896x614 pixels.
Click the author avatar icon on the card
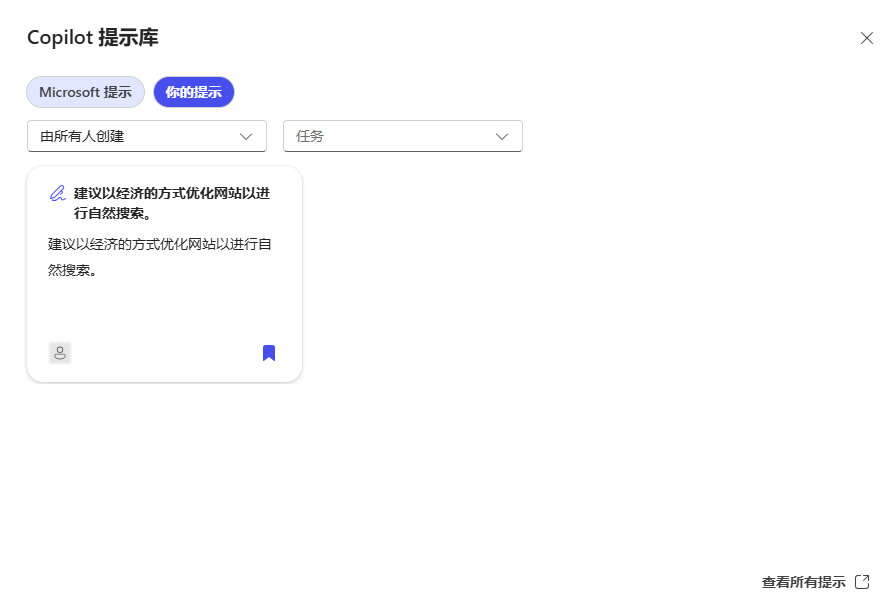click(x=60, y=353)
